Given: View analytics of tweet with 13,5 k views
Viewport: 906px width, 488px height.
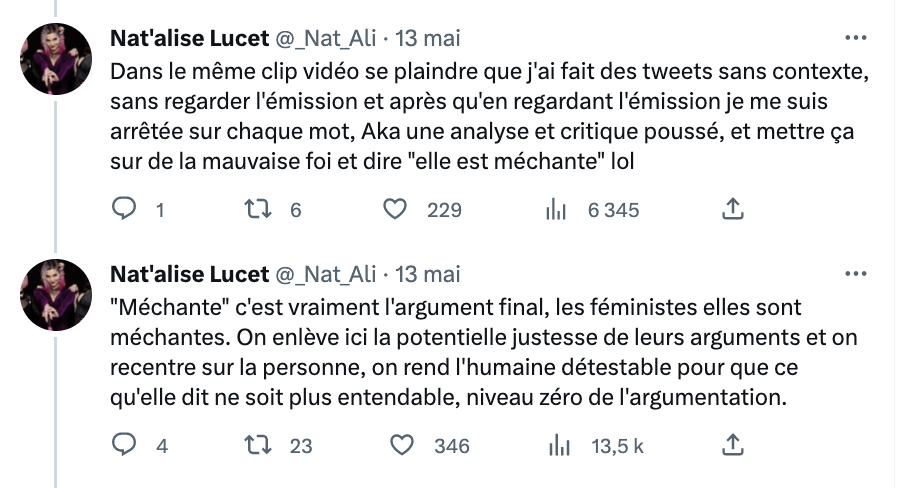Looking at the screenshot, I should (x=559, y=446).
